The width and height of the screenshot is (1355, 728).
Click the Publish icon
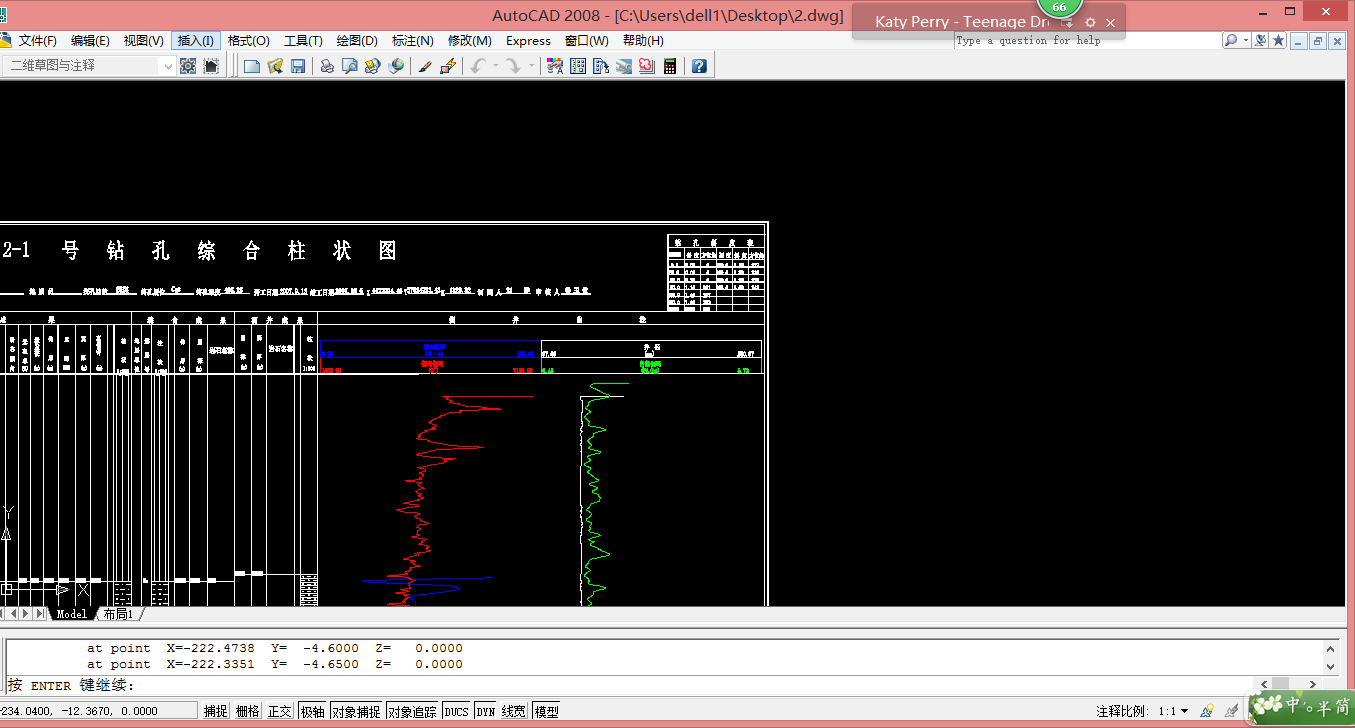[373, 66]
